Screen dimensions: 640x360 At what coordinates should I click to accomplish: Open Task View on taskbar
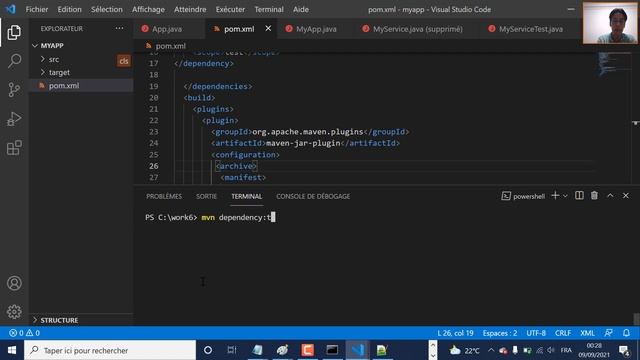click(x=232, y=350)
